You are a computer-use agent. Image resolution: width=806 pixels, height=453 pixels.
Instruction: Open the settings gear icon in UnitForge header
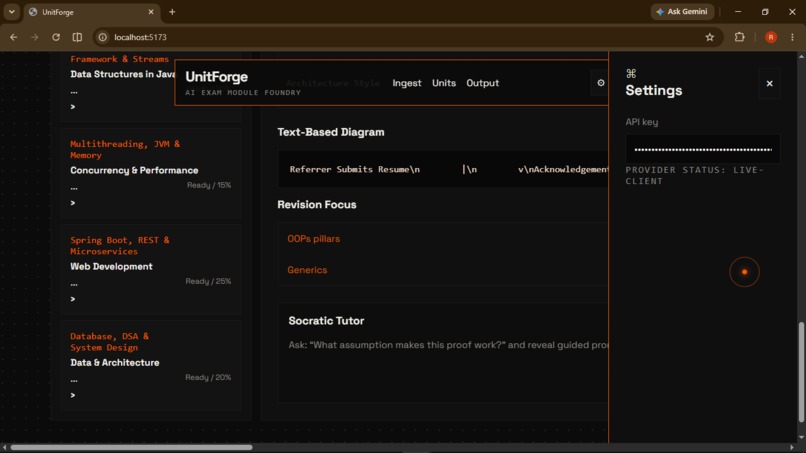[x=600, y=83]
